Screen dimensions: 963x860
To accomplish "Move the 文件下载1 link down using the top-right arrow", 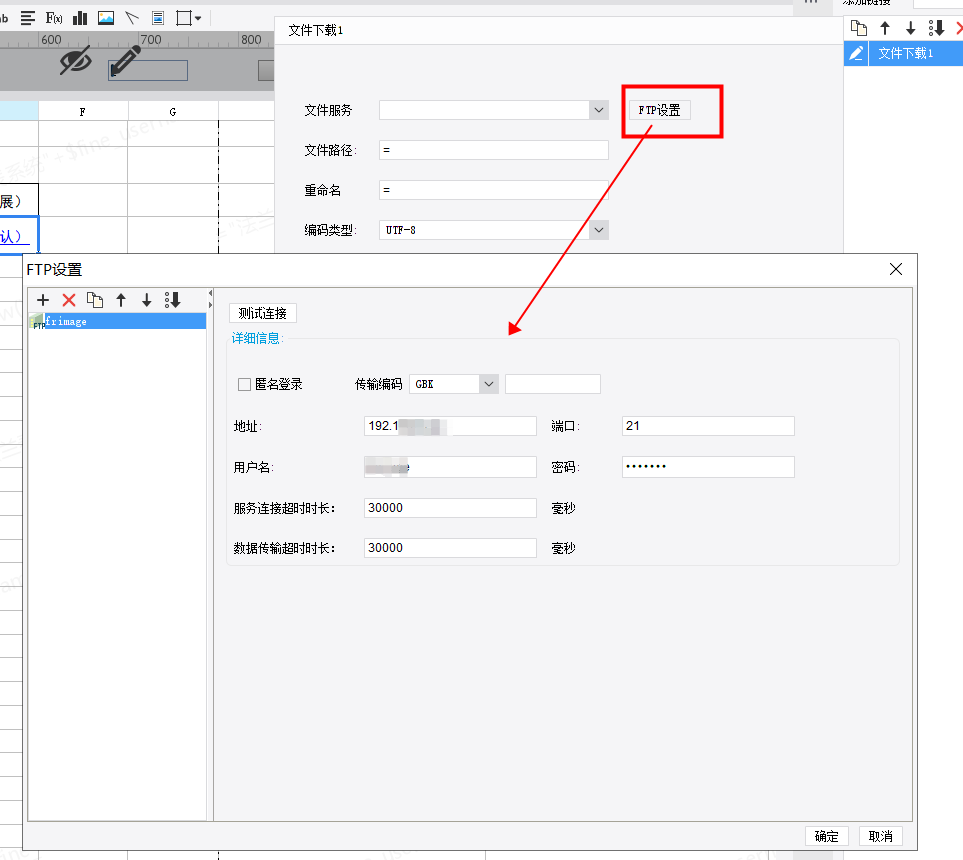I will click(911, 28).
